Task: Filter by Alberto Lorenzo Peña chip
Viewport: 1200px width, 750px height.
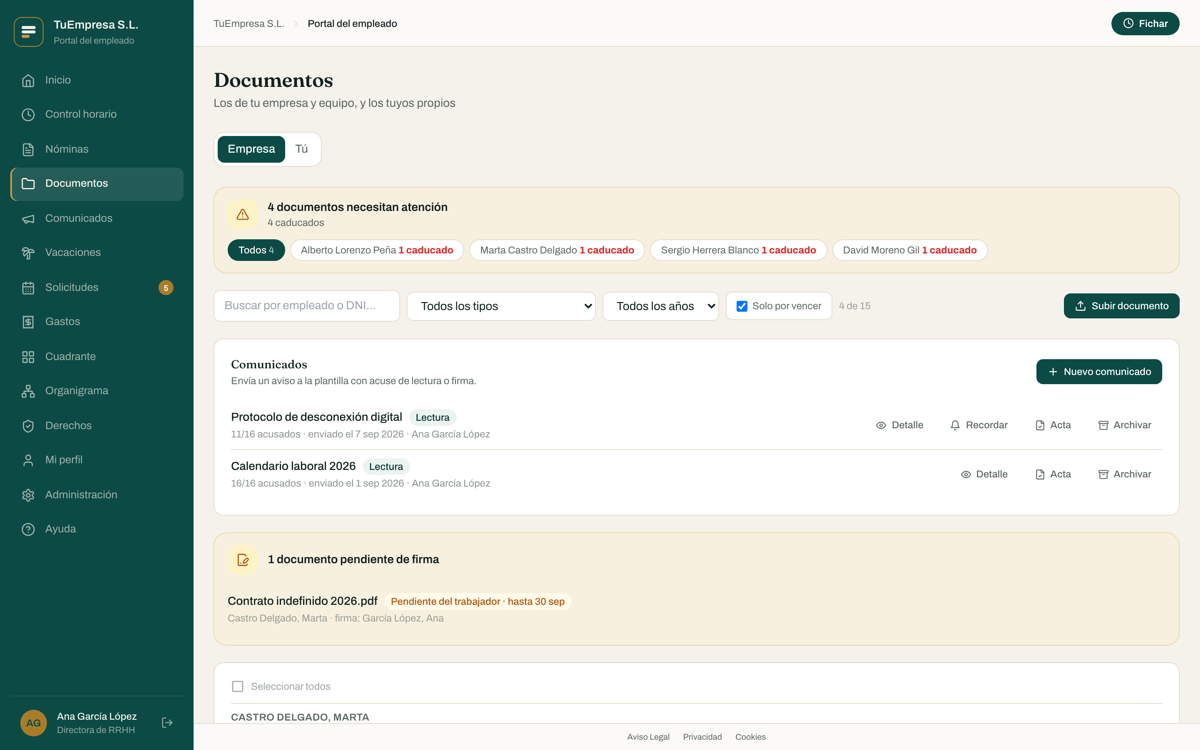Action: pyautogui.click(x=377, y=250)
